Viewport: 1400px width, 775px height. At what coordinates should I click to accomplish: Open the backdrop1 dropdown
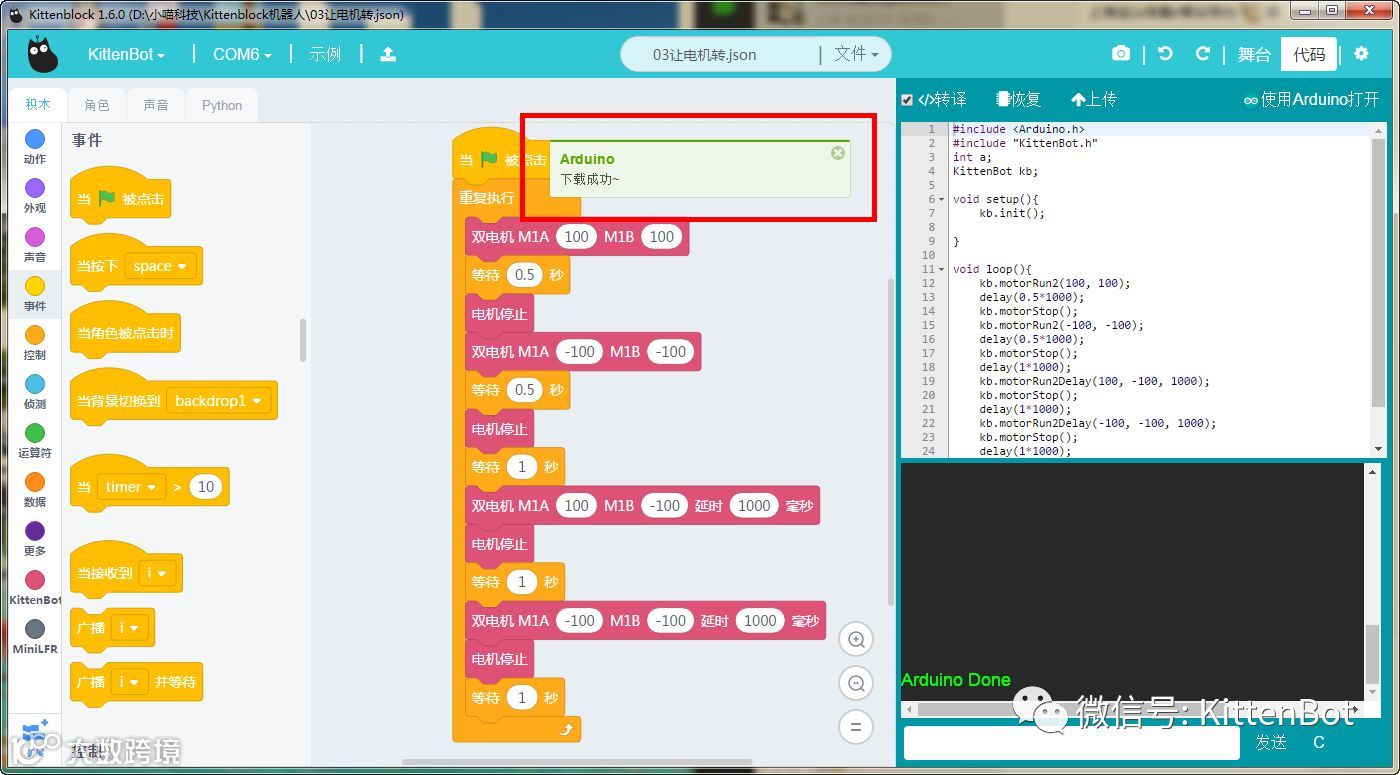pos(218,401)
